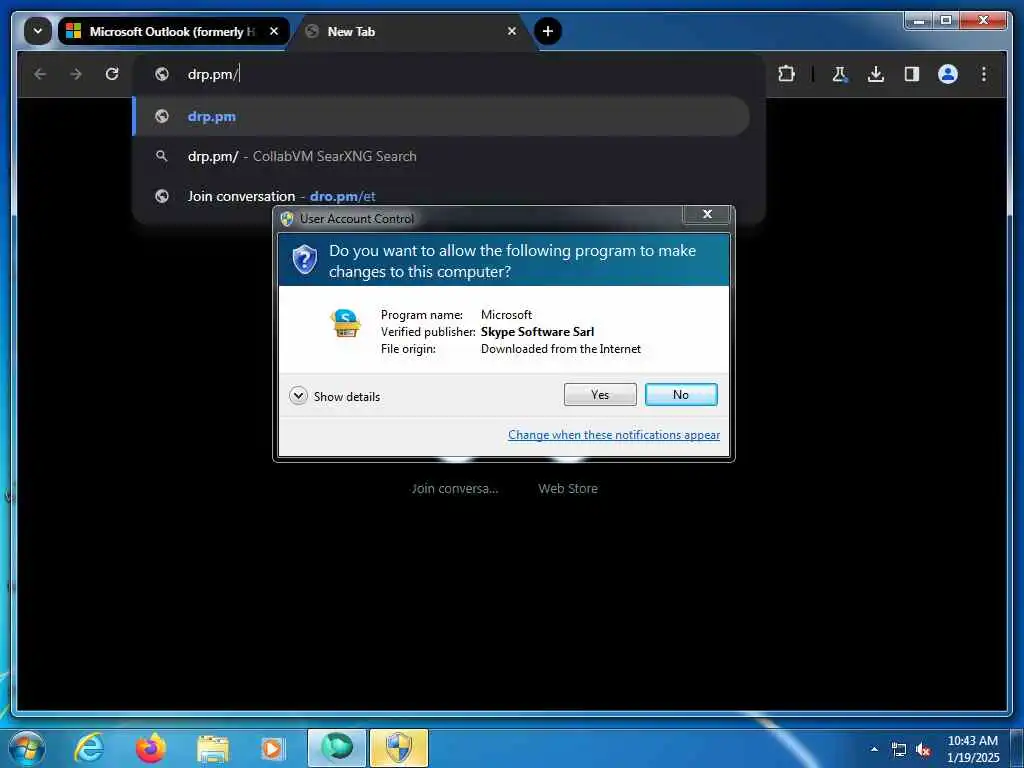Viewport: 1024px width, 768px height.
Task: Launch Internet Explorer from taskbar
Action: (89, 748)
